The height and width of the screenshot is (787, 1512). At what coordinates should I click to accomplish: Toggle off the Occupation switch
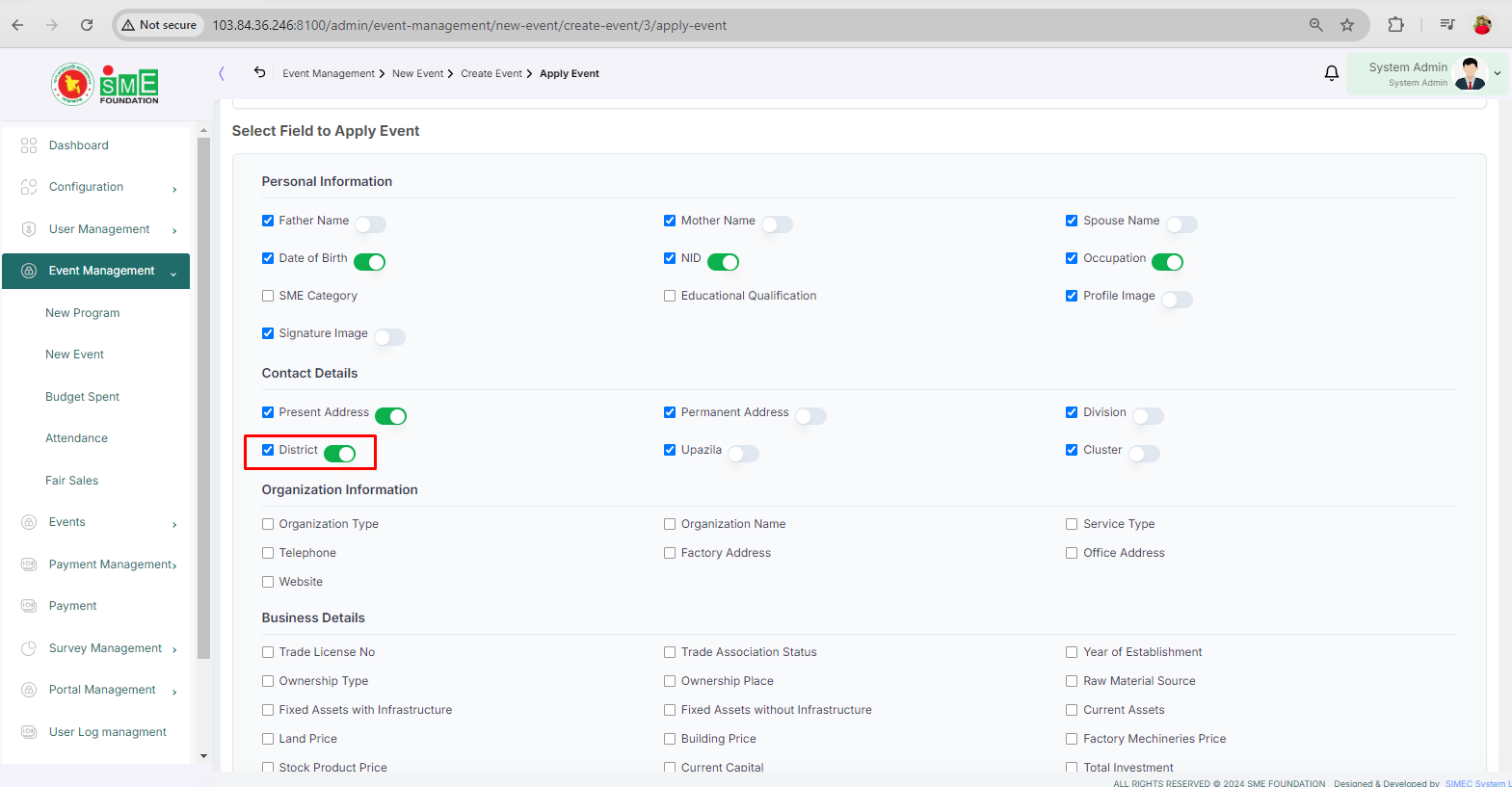[1168, 262]
